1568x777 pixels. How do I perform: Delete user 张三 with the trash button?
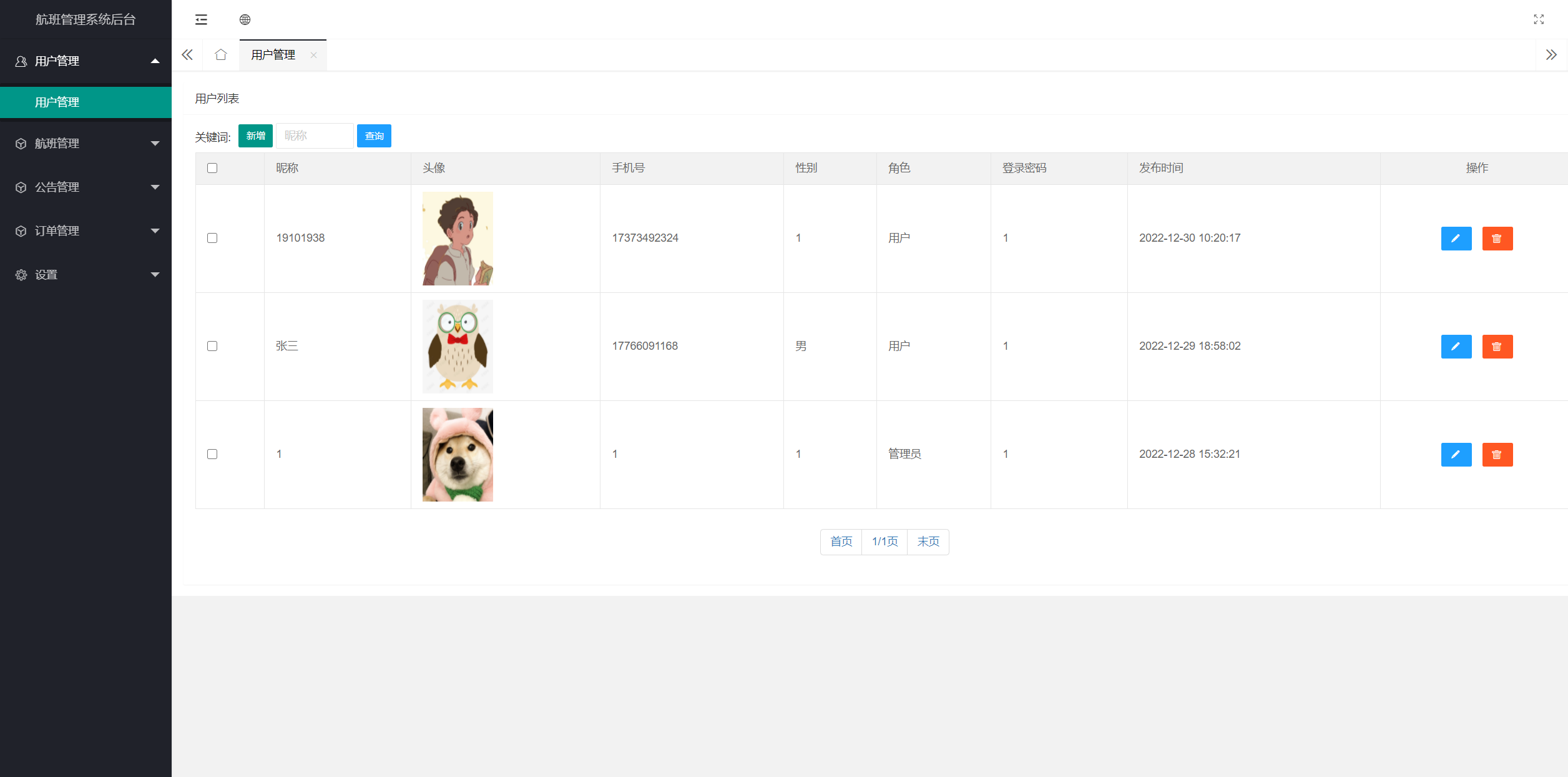pyautogui.click(x=1497, y=347)
